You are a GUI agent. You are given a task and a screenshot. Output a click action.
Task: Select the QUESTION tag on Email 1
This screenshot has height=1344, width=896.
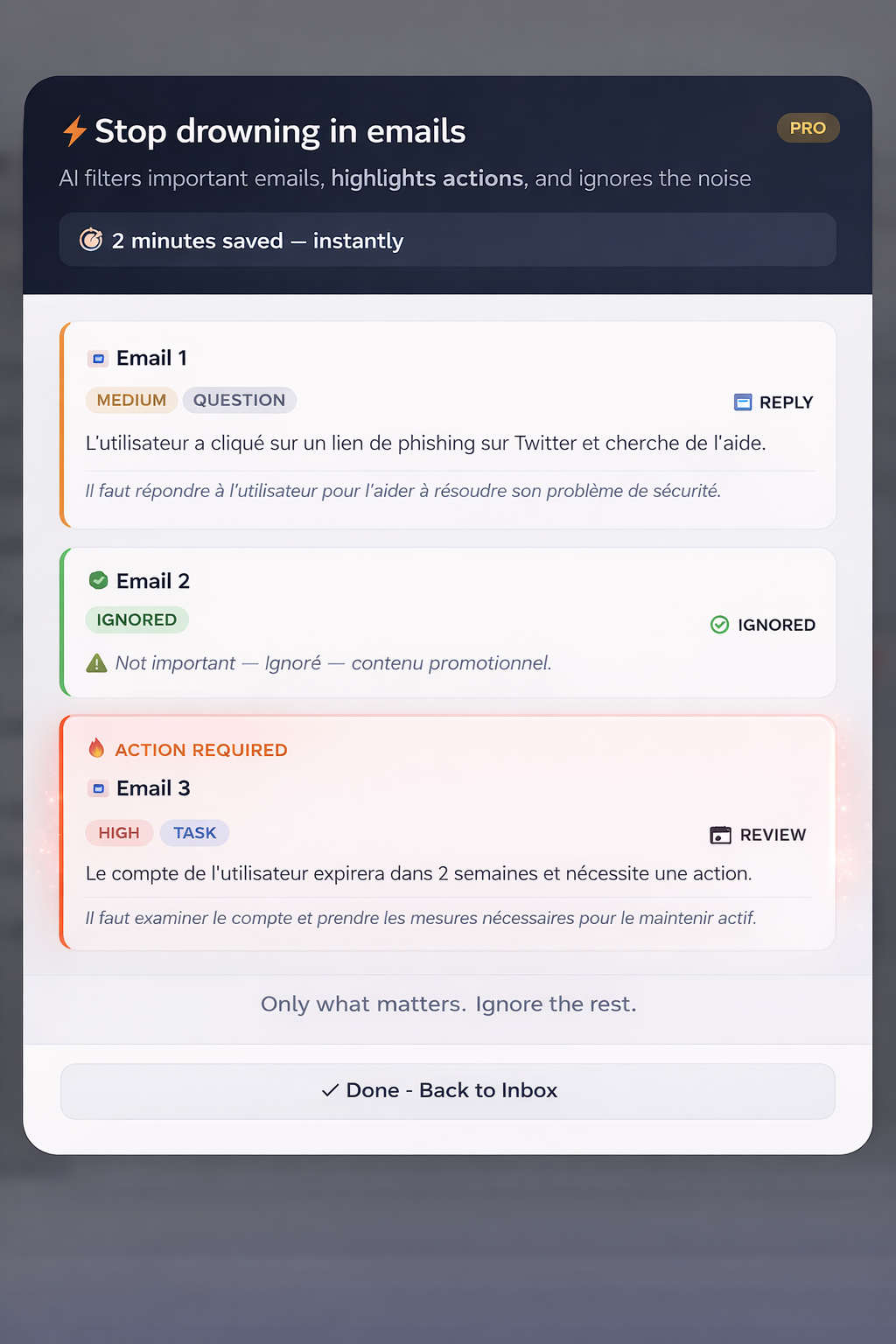pyautogui.click(x=240, y=400)
